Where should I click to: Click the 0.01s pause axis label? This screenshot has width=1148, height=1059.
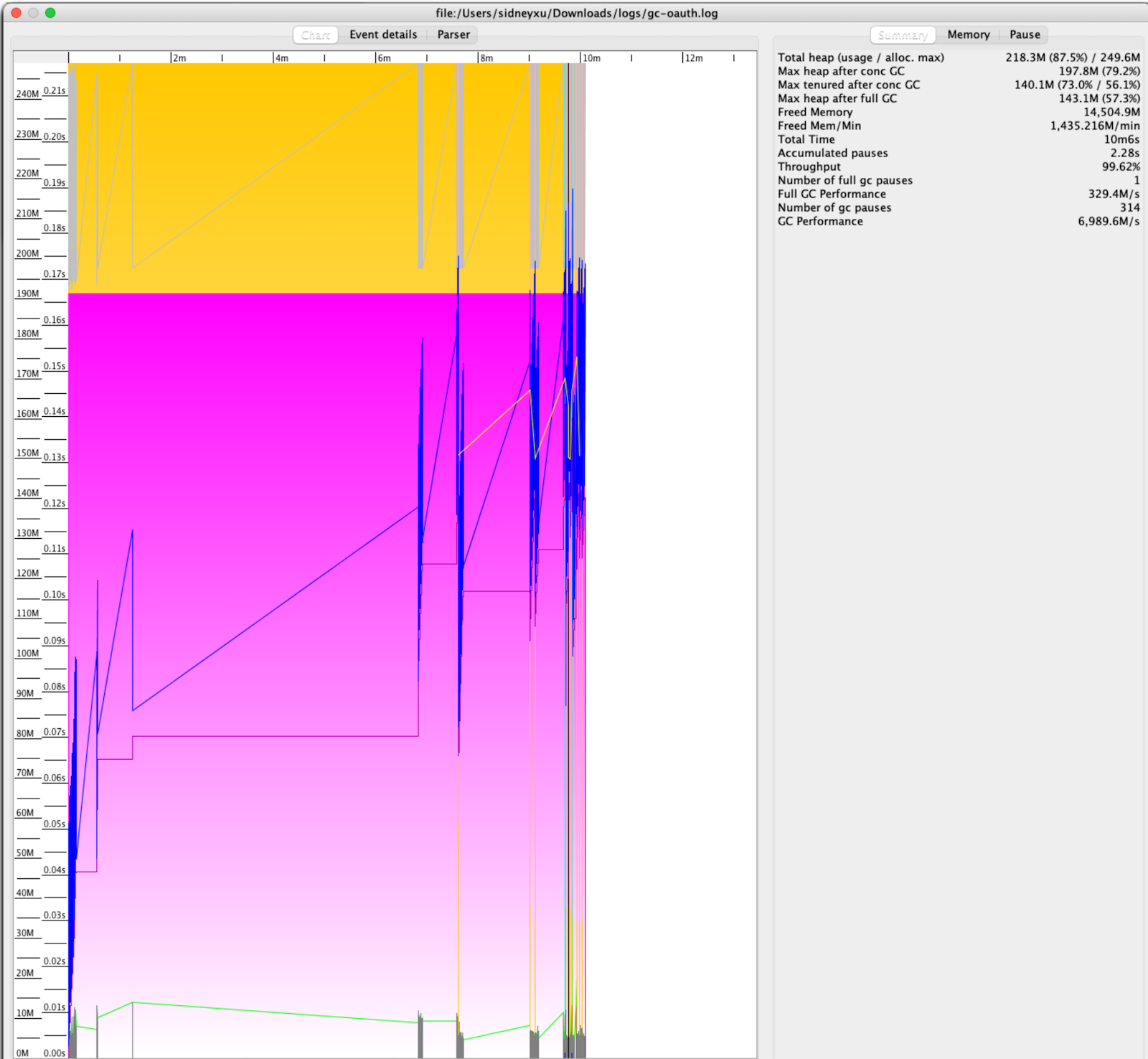(x=55, y=1007)
